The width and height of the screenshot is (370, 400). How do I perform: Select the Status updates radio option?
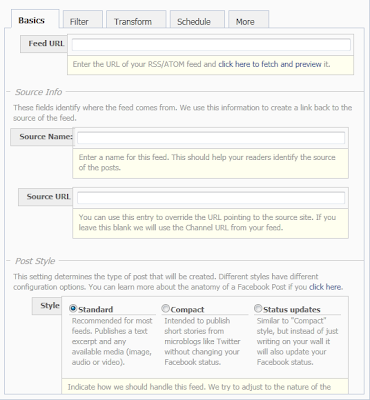point(258,309)
